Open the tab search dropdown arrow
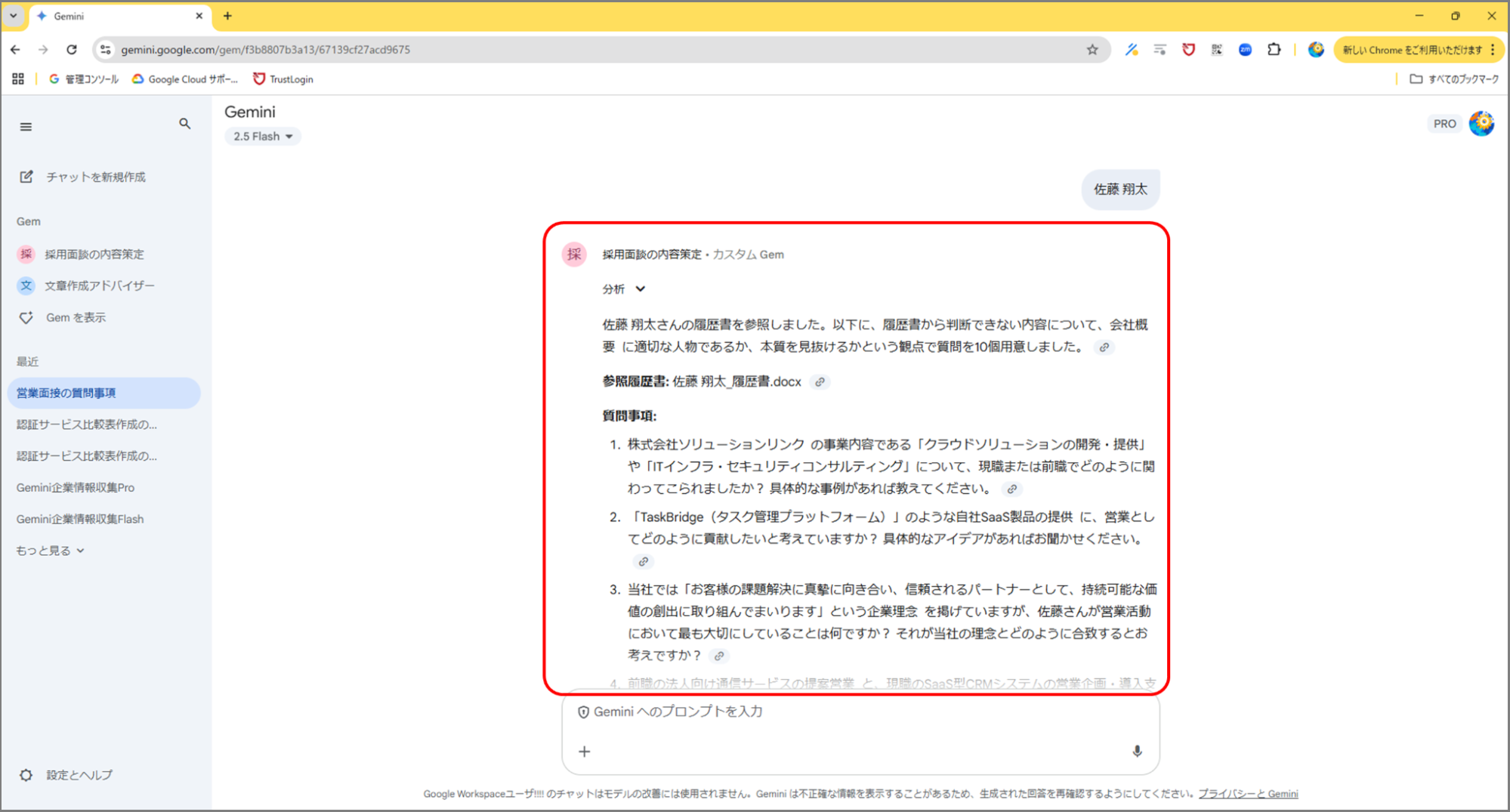 (x=13, y=16)
